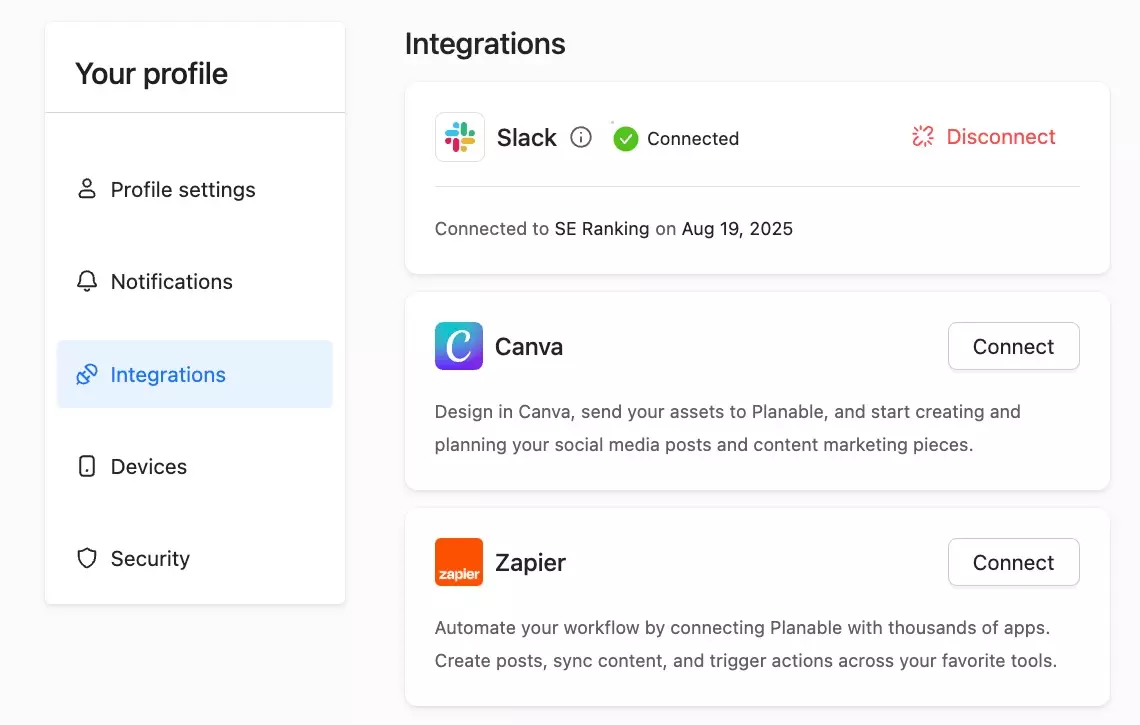The height and width of the screenshot is (725, 1140).
Task: Connect the Zapier integration
Action: (1013, 562)
